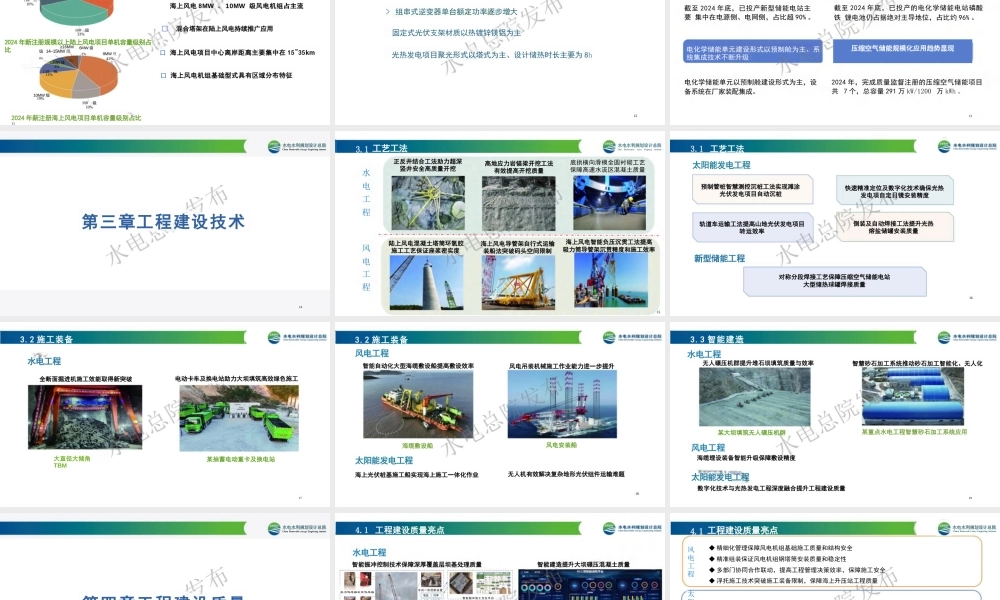Image resolution: width=1000 pixels, height=600 pixels.
Task: Click 海上光伏桩基施工船实现海上施工一体化作业 text
Action: tap(416, 474)
